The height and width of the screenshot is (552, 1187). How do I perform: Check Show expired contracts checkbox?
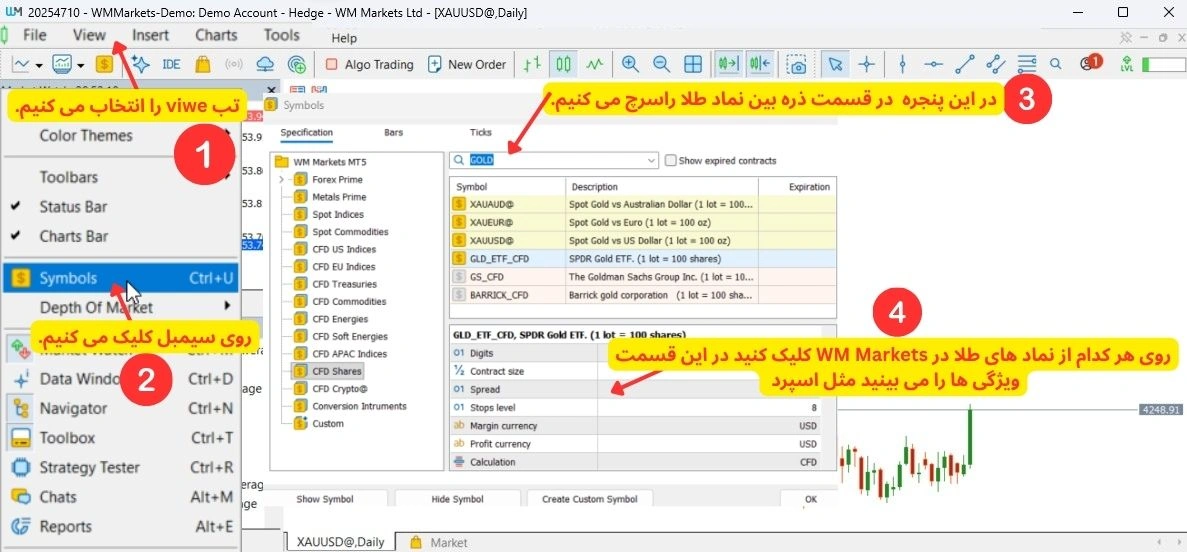(670, 161)
